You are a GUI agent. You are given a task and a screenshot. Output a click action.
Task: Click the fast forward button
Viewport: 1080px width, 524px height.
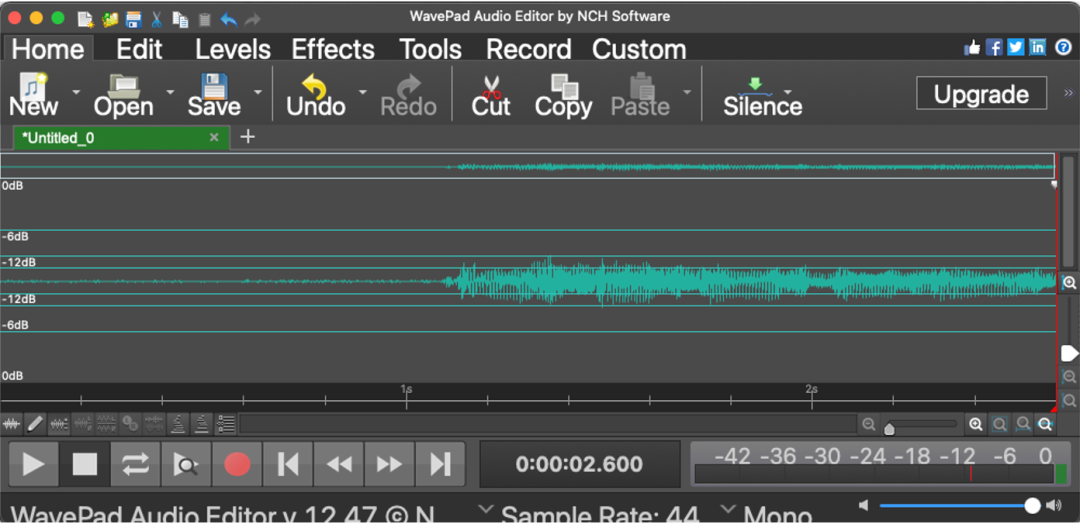click(389, 464)
